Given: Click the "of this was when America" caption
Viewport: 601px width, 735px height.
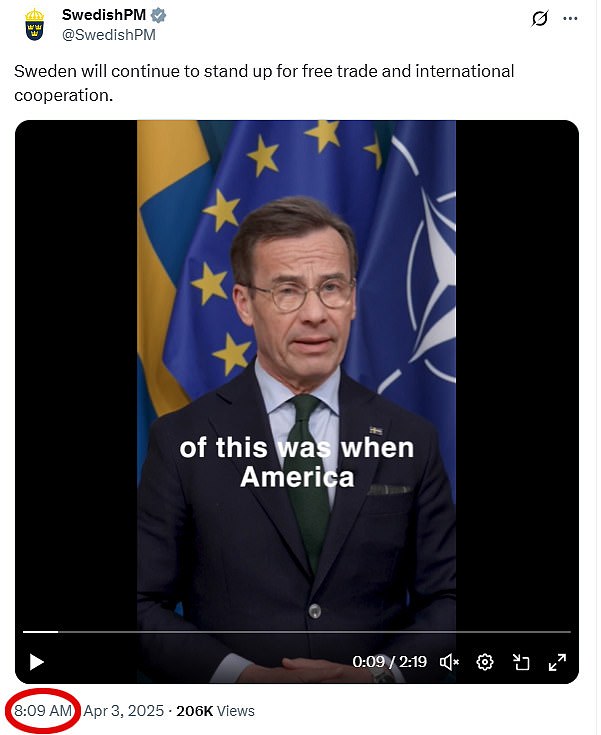Looking at the screenshot, I should (x=297, y=462).
